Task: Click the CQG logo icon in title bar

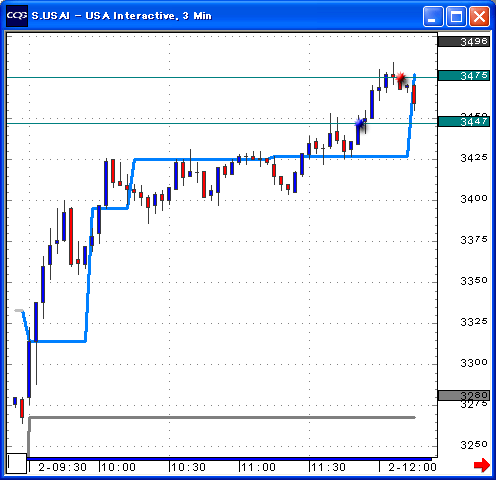Action: tap(17, 16)
